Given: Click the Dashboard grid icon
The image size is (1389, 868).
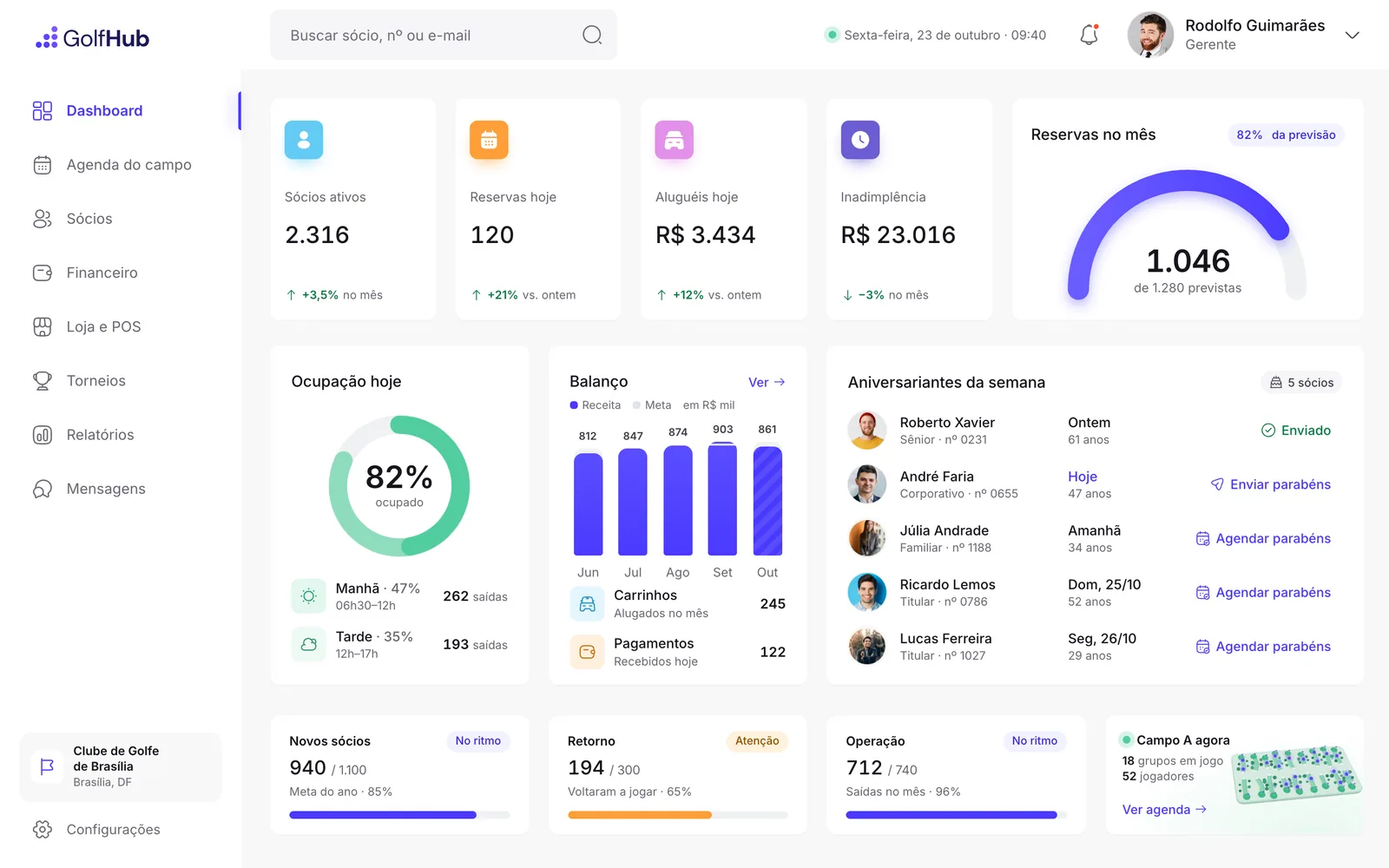Looking at the screenshot, I should pyautogui.click(x=43, y=111).
